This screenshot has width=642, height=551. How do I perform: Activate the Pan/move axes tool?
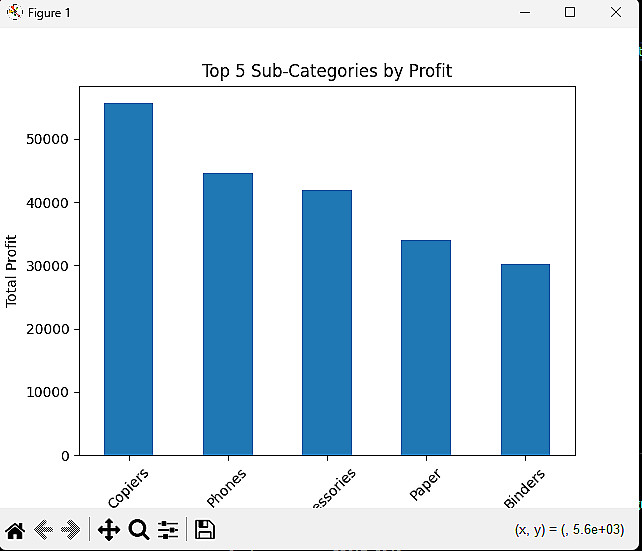(x=109, y=530)
